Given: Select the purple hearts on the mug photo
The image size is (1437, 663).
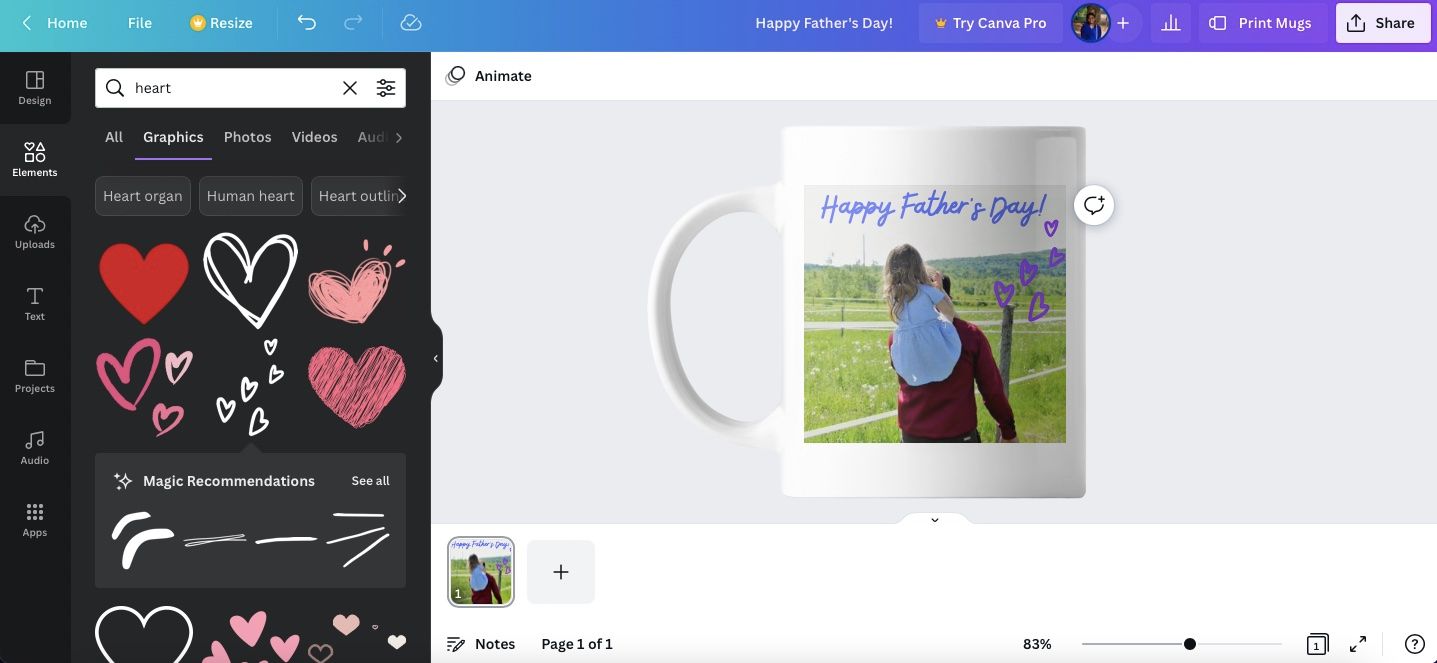Looking at the screenshot, I should click(x=1030, y=271).
